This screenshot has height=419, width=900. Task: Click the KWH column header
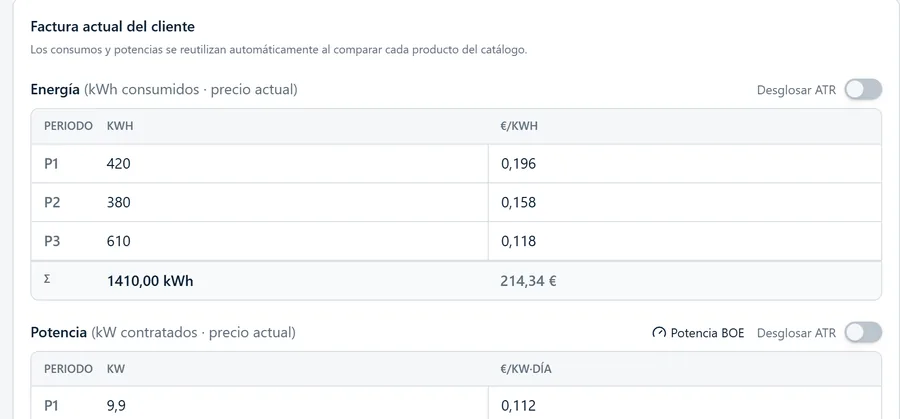[x=120, y=126]
